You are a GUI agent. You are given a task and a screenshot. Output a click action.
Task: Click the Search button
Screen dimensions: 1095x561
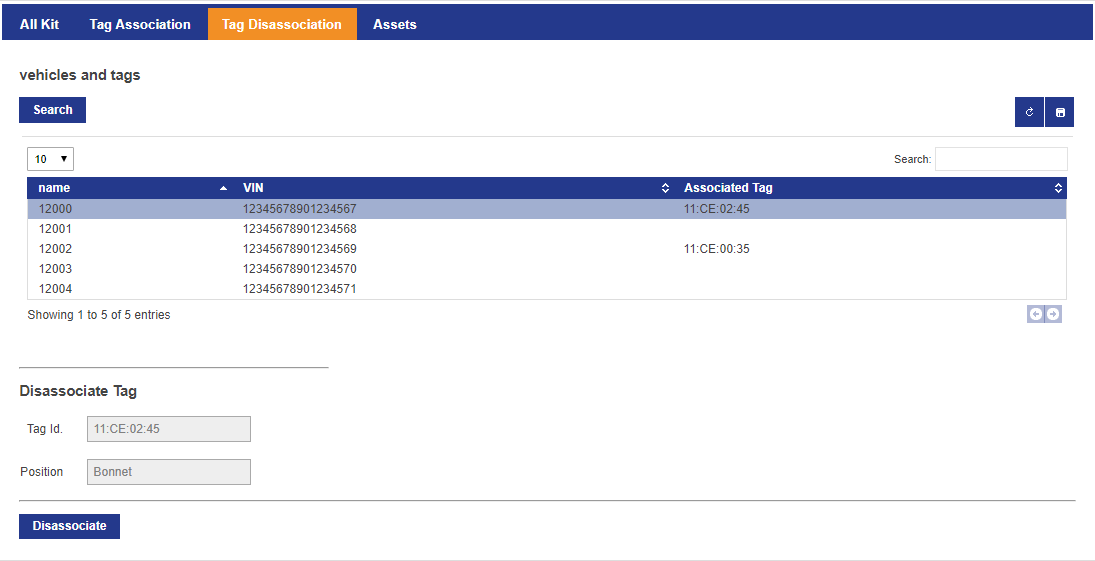(52, 110)
